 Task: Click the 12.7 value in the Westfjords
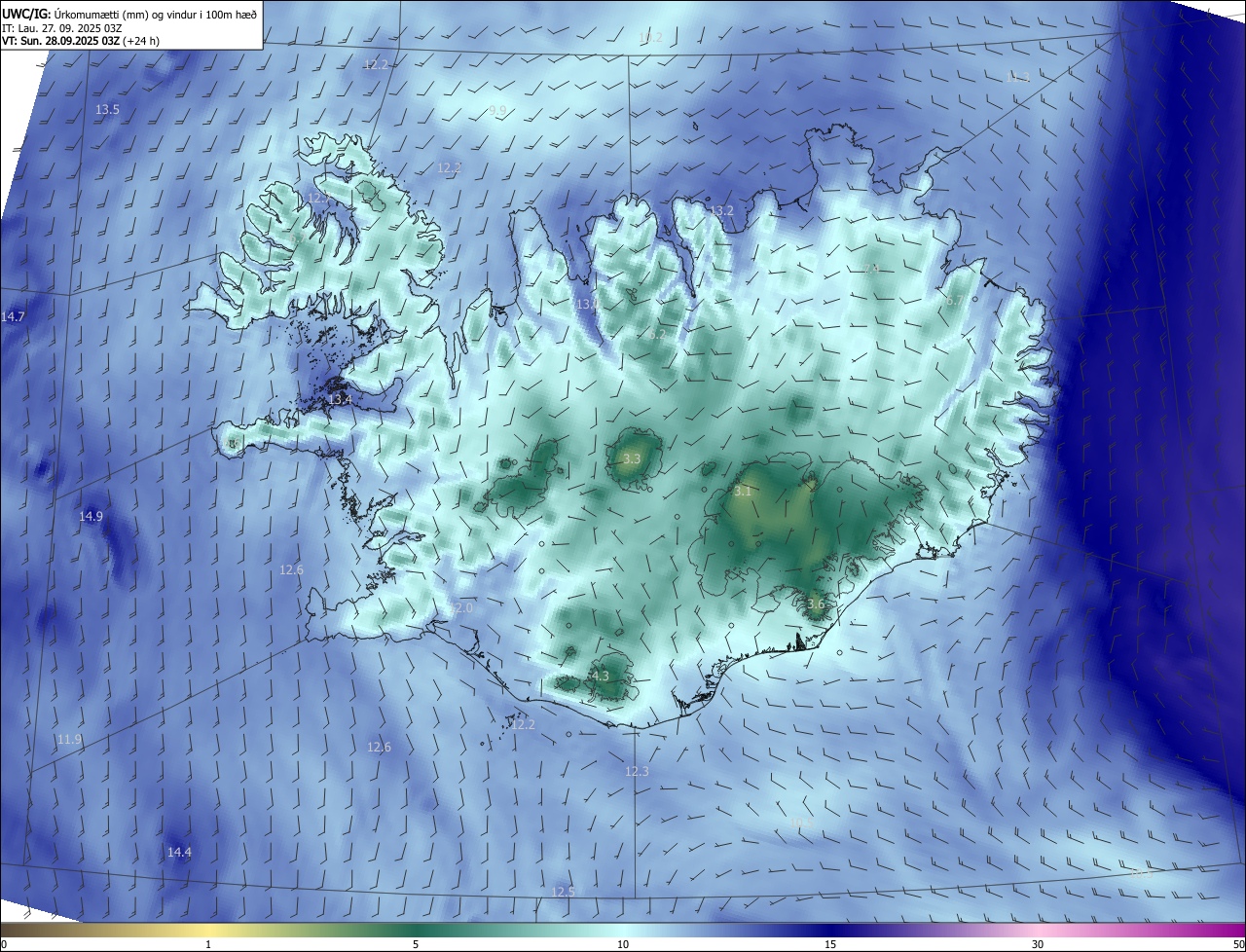point(319,198)
